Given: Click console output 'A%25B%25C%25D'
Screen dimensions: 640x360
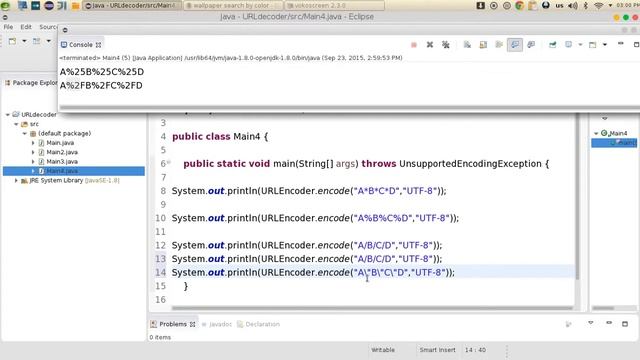Looking at the screenshot, I should pyautogui.click(x=102, y=72).
